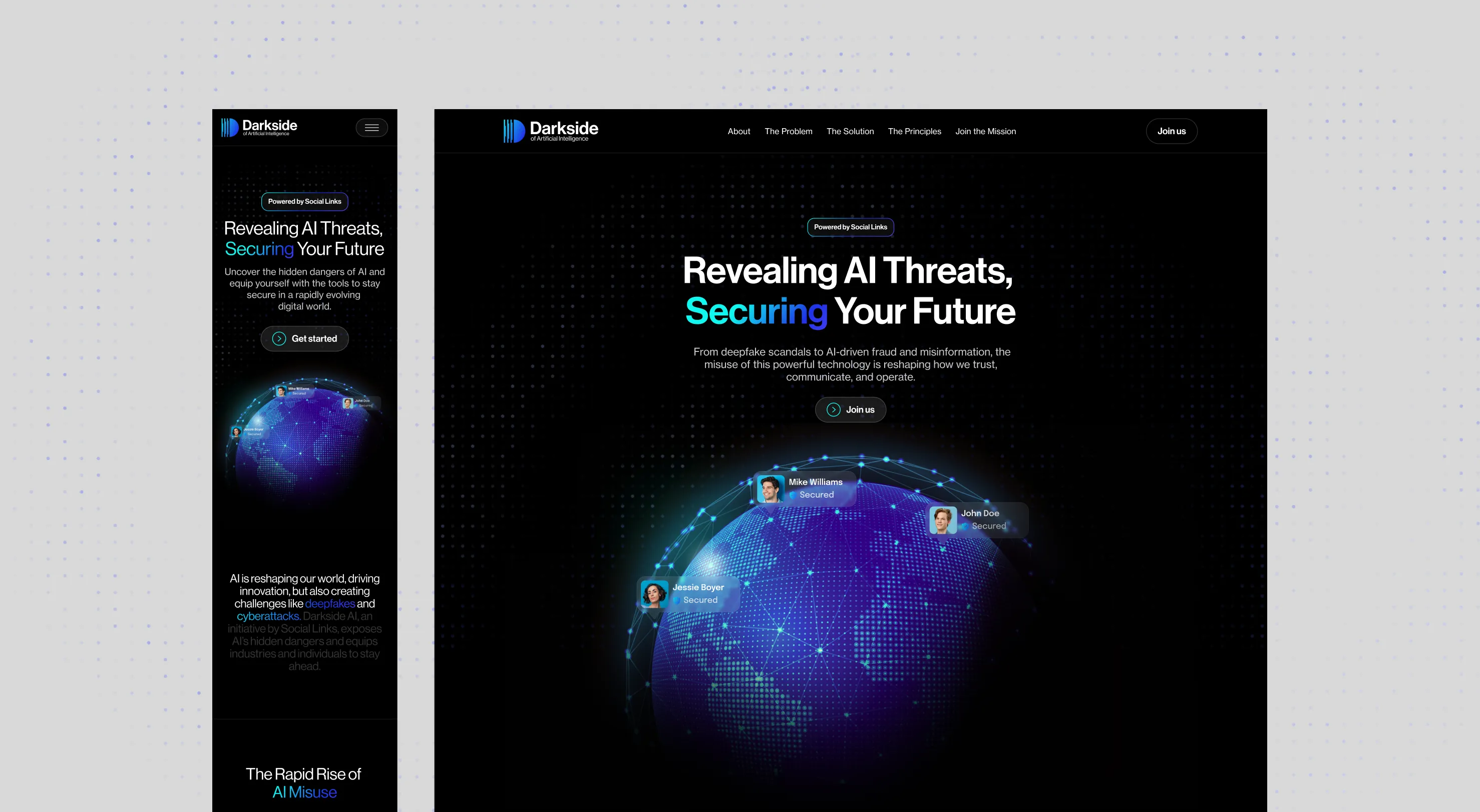Image resolution: width=1480 pixels, height=812 pixels.
Task: Open The Principles nav link
Action: click(914, 132)
